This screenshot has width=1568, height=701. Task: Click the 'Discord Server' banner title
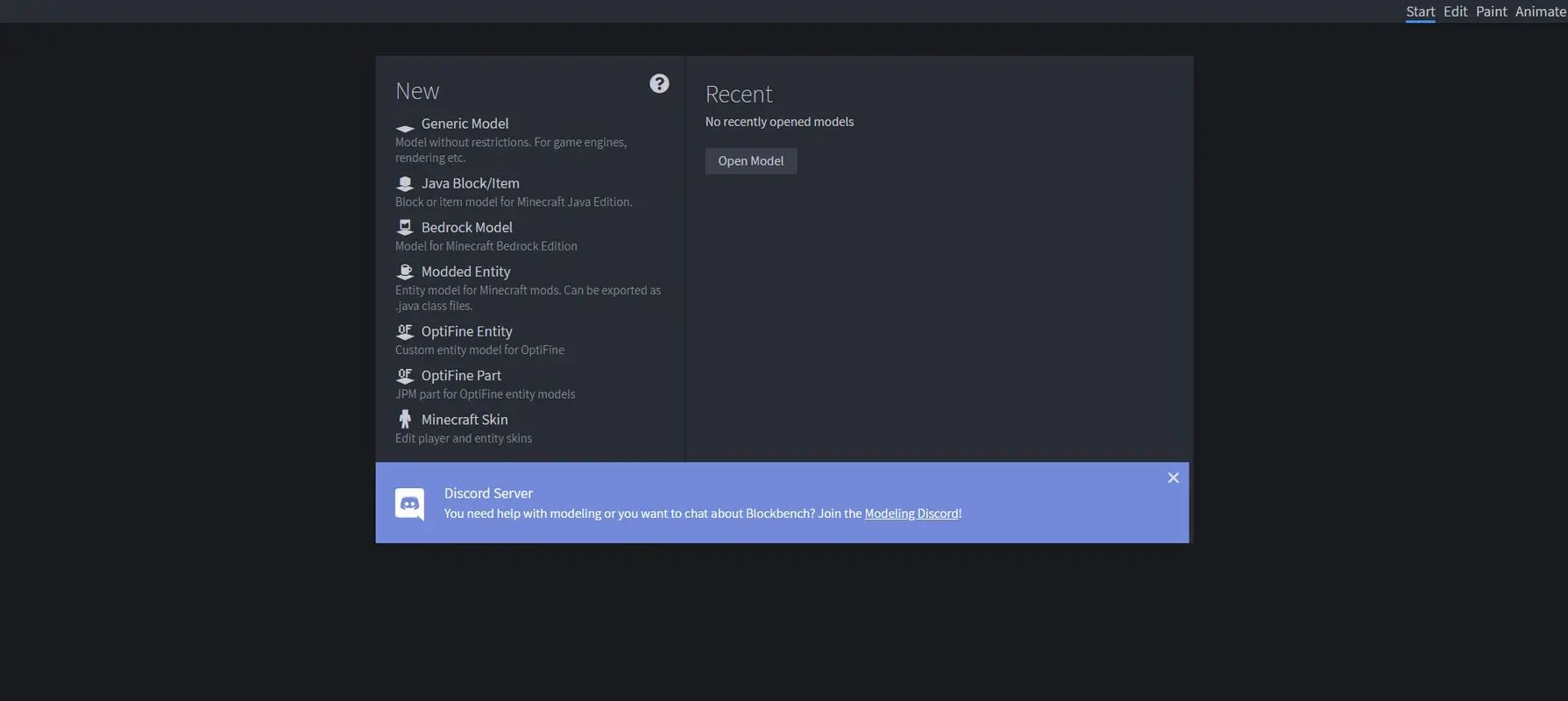point(488,493)
